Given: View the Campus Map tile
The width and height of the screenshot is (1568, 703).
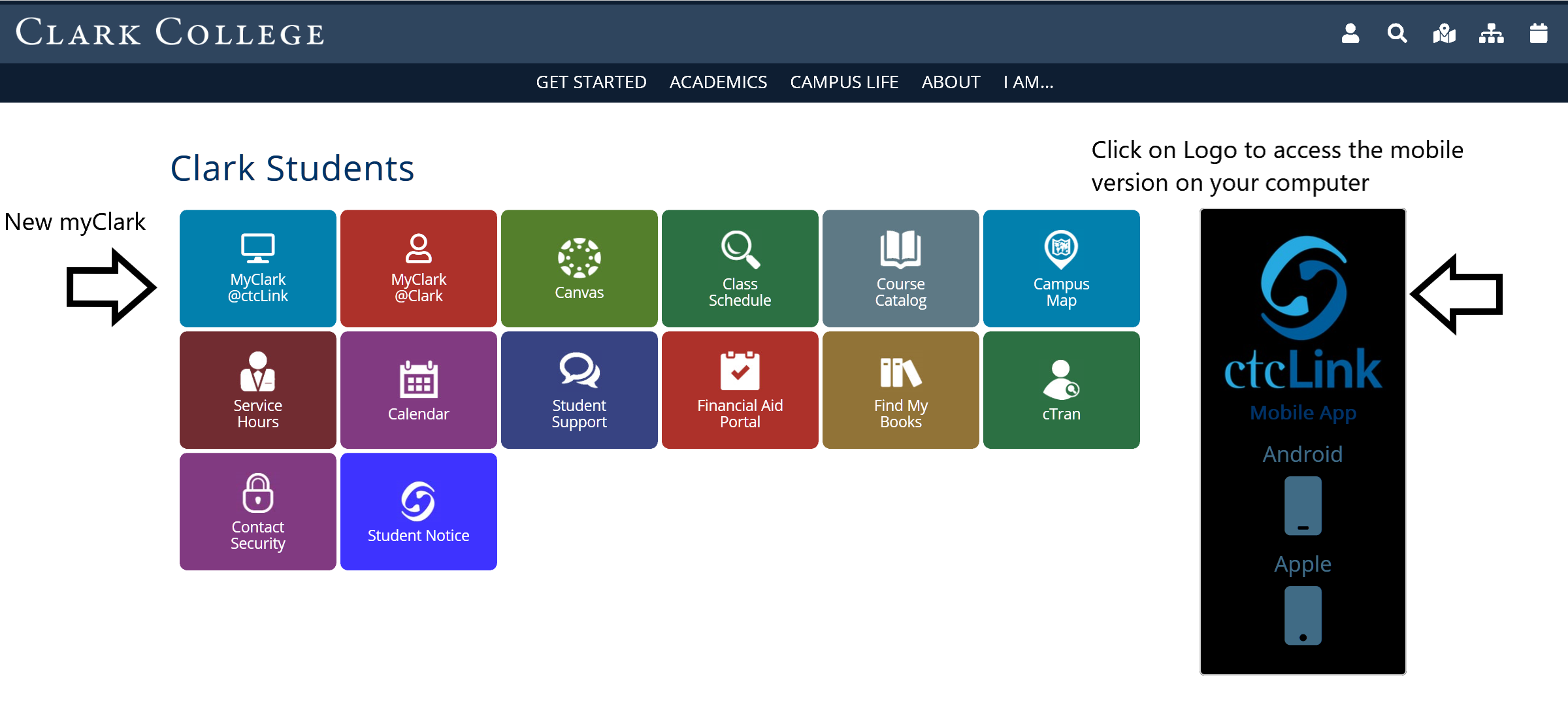Looking at the screenshot, I should tap(1061, 268).
